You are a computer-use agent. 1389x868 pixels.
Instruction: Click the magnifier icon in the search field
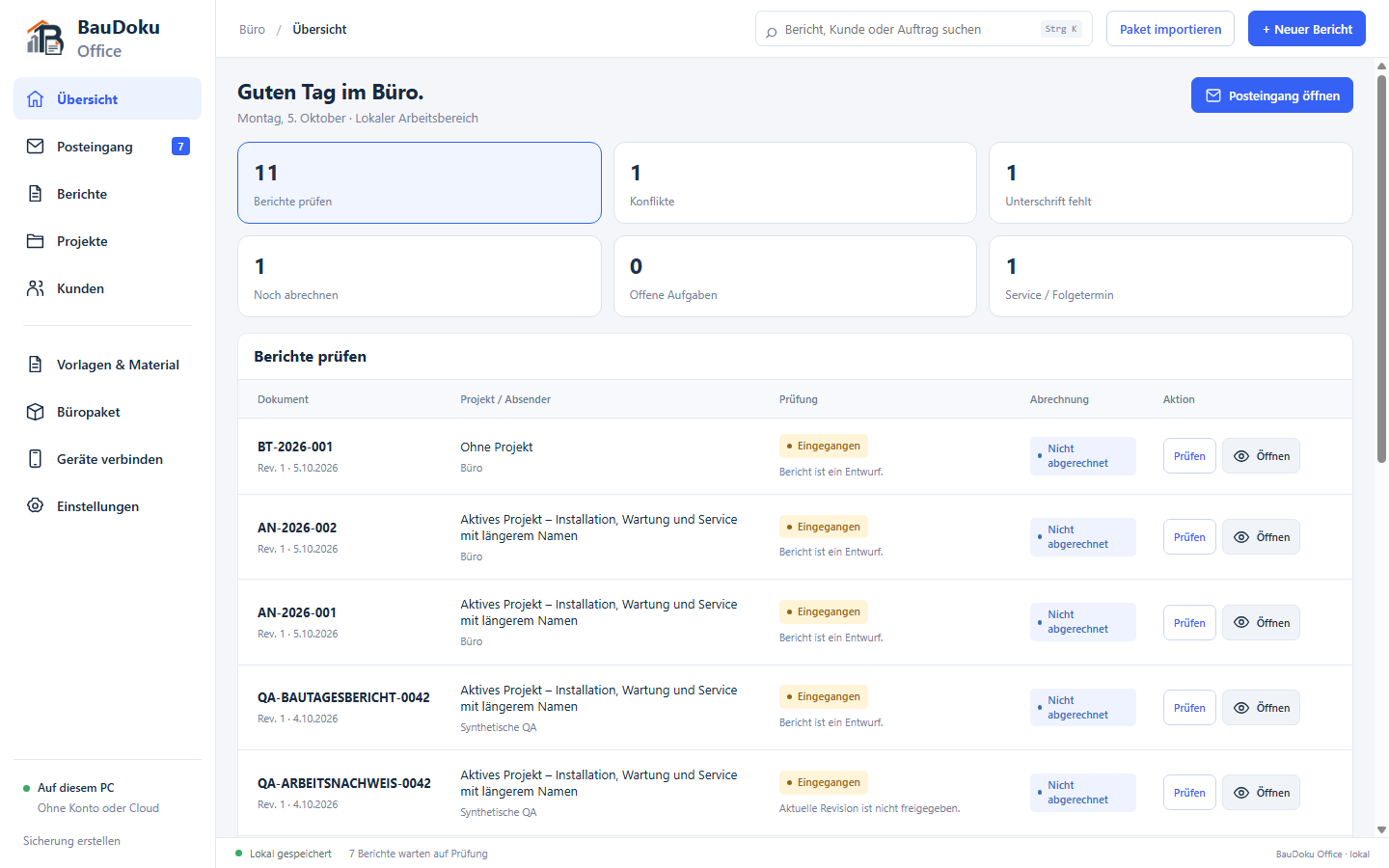point(771,32)
